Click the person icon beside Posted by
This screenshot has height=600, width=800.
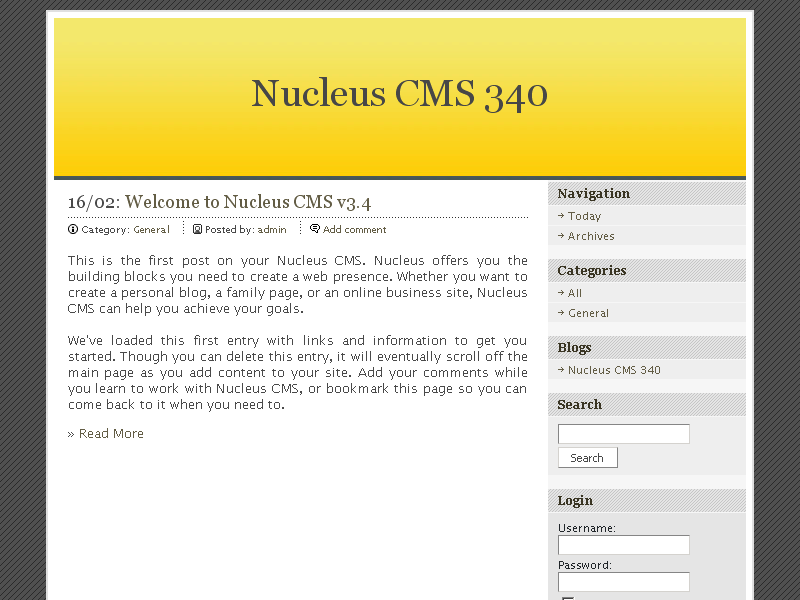coord(198,229)
